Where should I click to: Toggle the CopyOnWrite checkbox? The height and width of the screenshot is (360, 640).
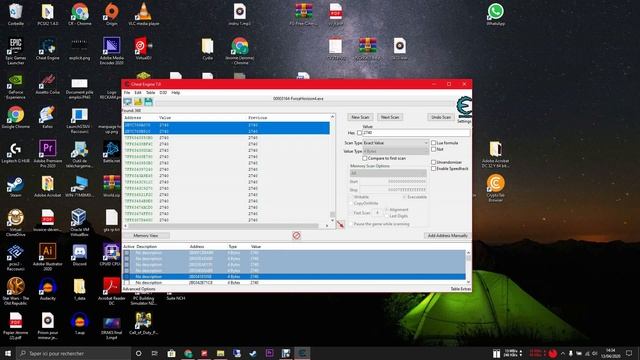pos(351,203)
